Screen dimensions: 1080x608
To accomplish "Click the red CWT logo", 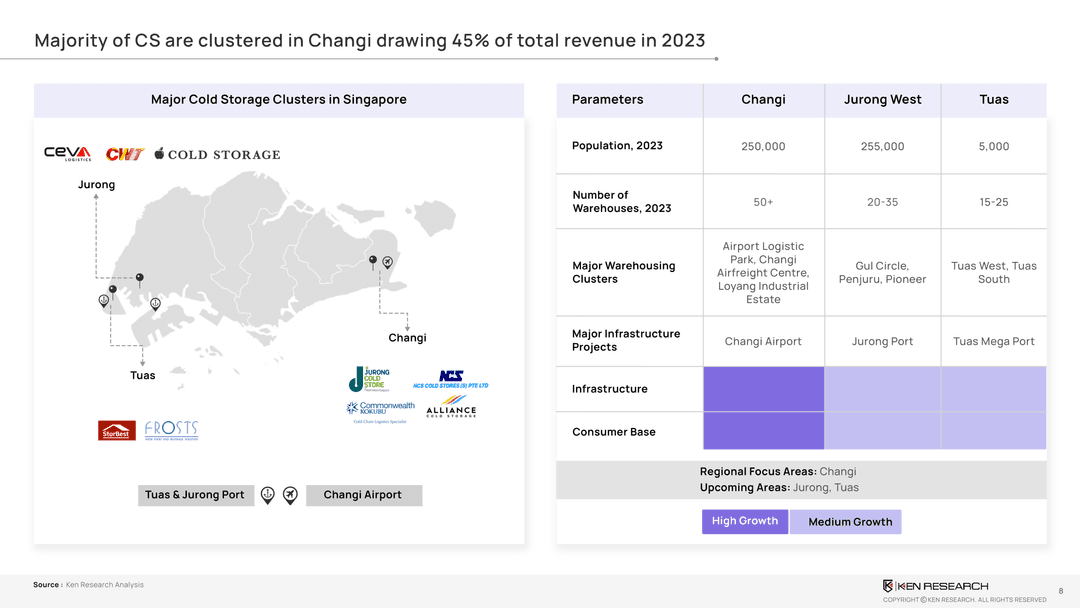I will (125, 154).
